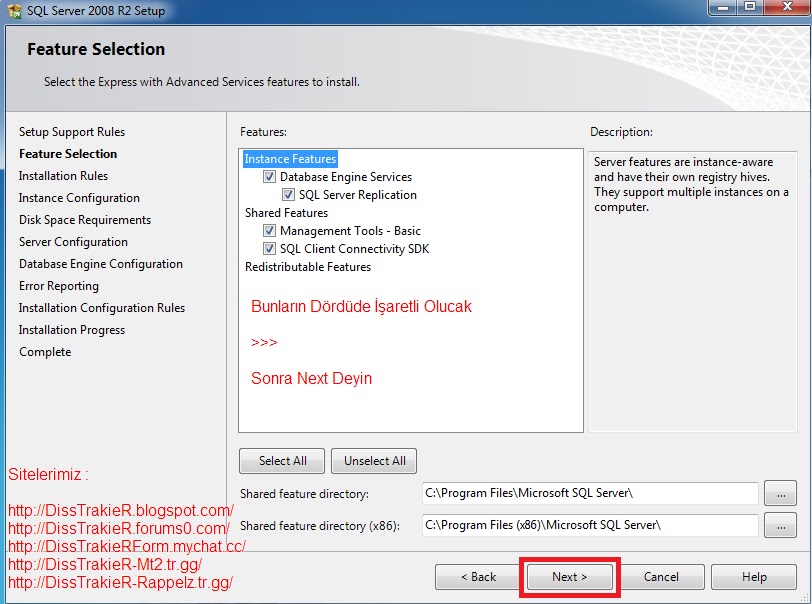Go Back to previous step

[x=478, y=577]
